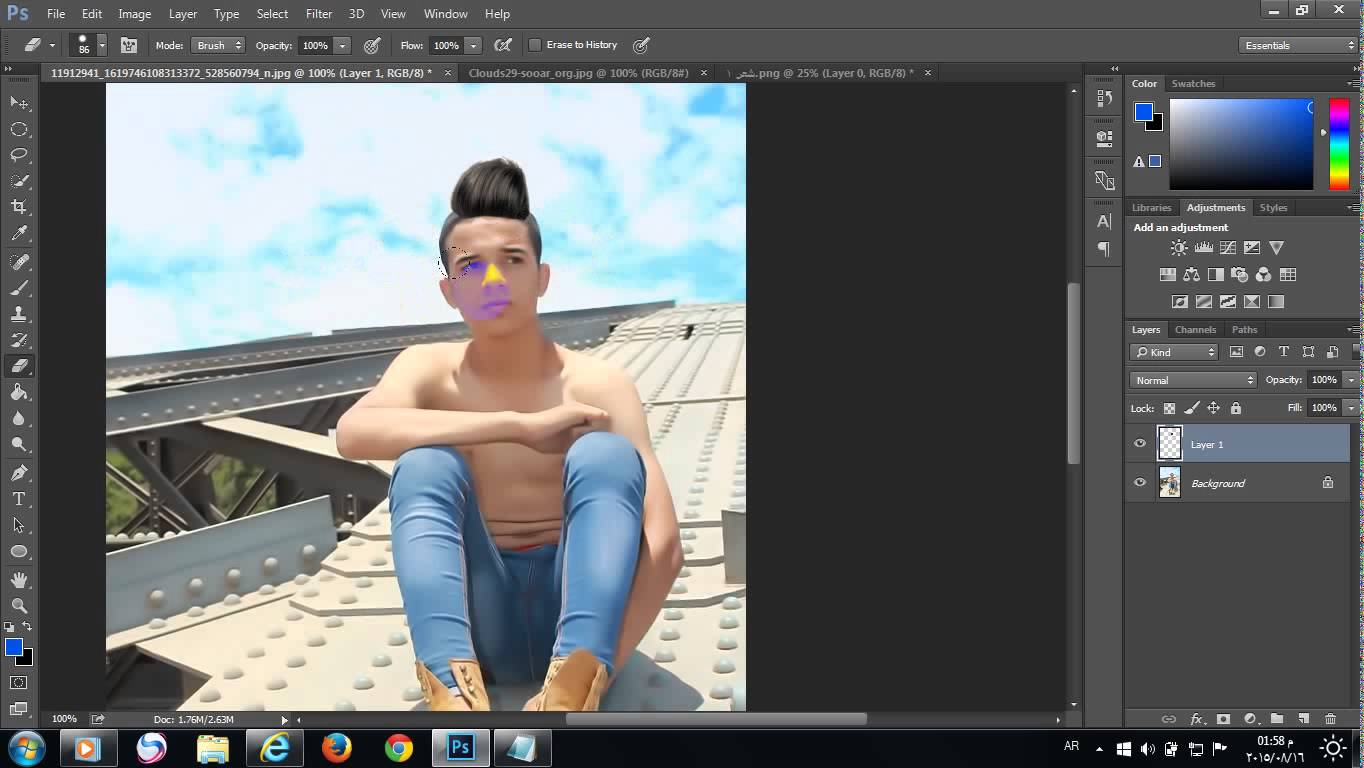Open the layer styles fx menu
This screenshot has height=768, width=1364.
[x=1196, y=719]
